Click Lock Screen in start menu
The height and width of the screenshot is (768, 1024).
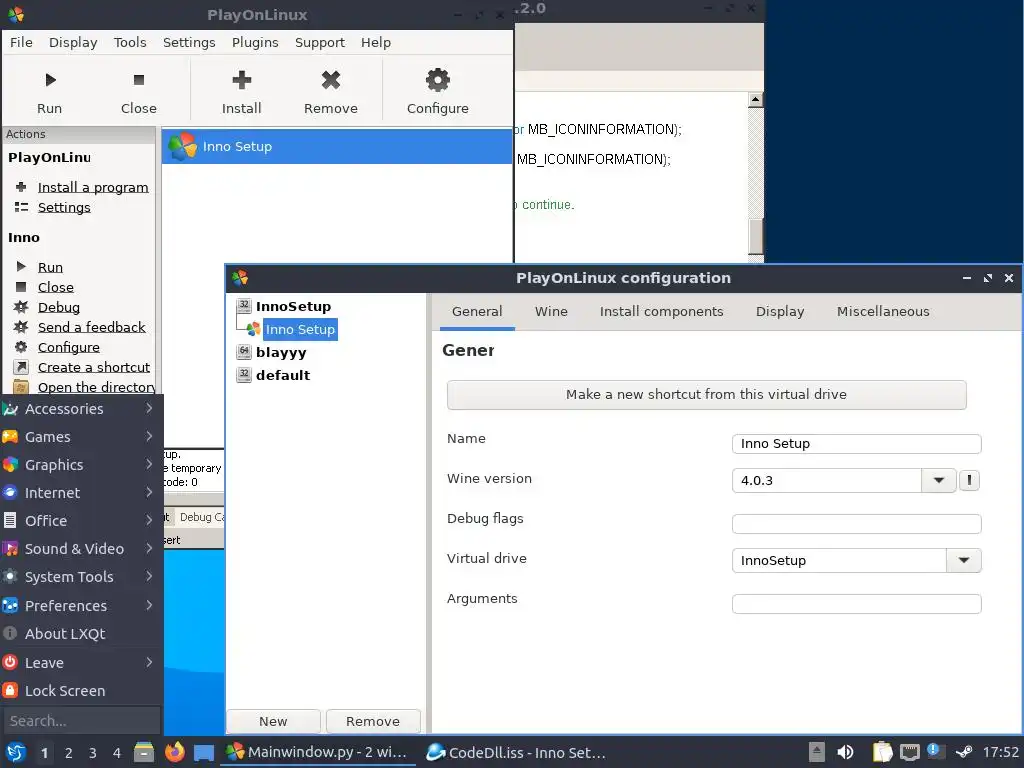click(80, 691)
